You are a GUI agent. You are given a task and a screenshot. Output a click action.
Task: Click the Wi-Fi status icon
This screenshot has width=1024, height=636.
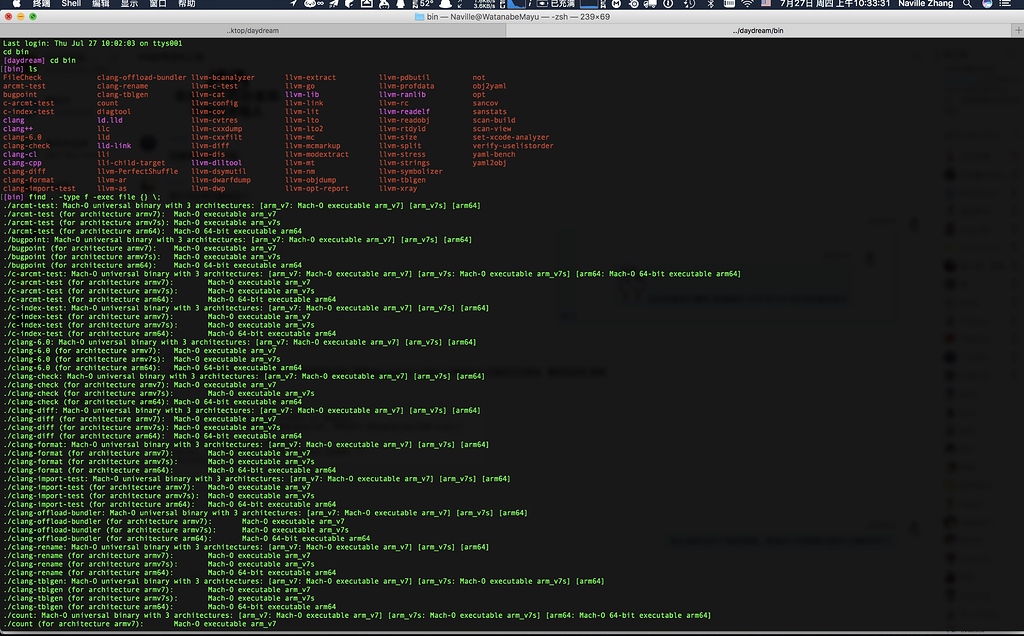click(746, 5)
